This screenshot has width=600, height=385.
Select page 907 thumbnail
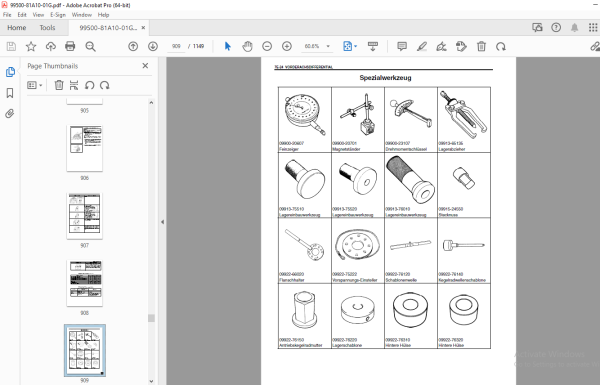point(85,216)
